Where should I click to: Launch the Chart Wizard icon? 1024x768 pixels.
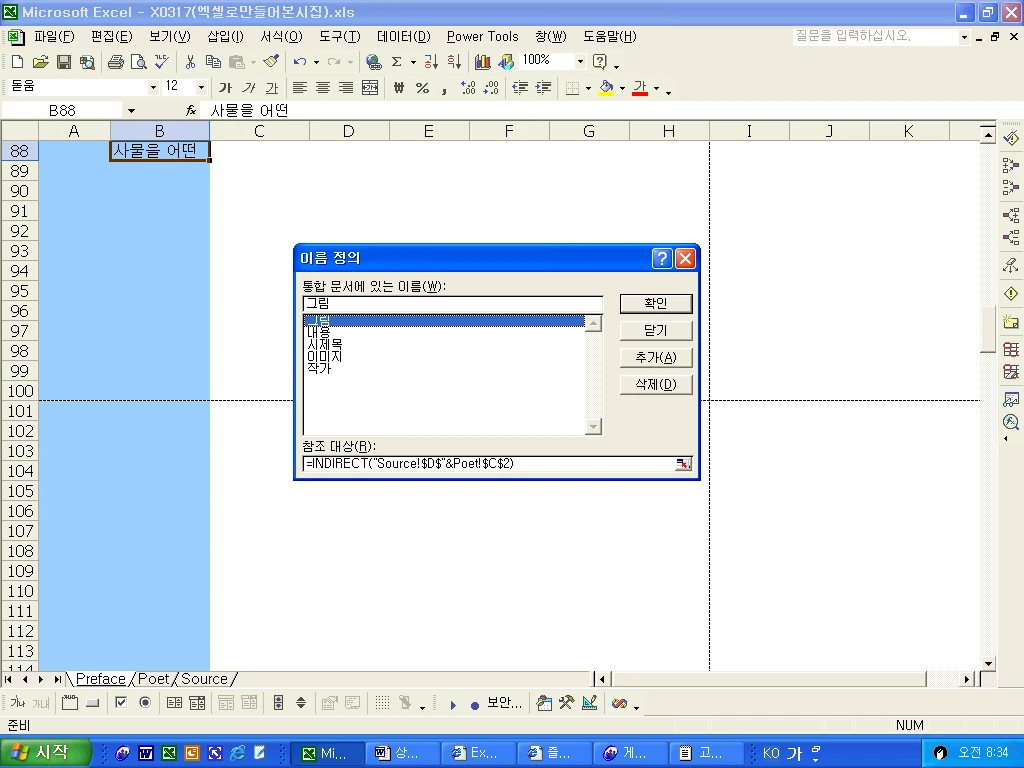[x=483, y=62]
